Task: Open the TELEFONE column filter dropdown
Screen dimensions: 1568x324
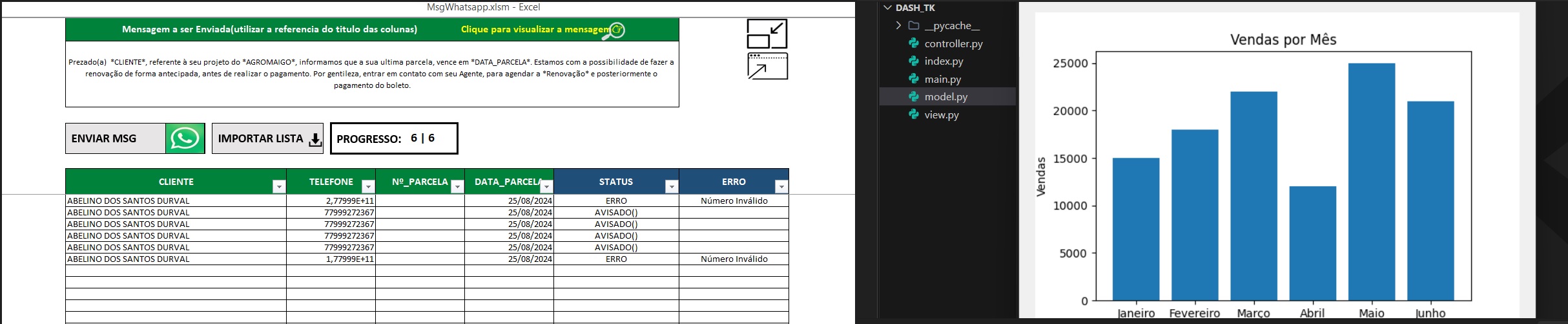Action: click(368, 187)
